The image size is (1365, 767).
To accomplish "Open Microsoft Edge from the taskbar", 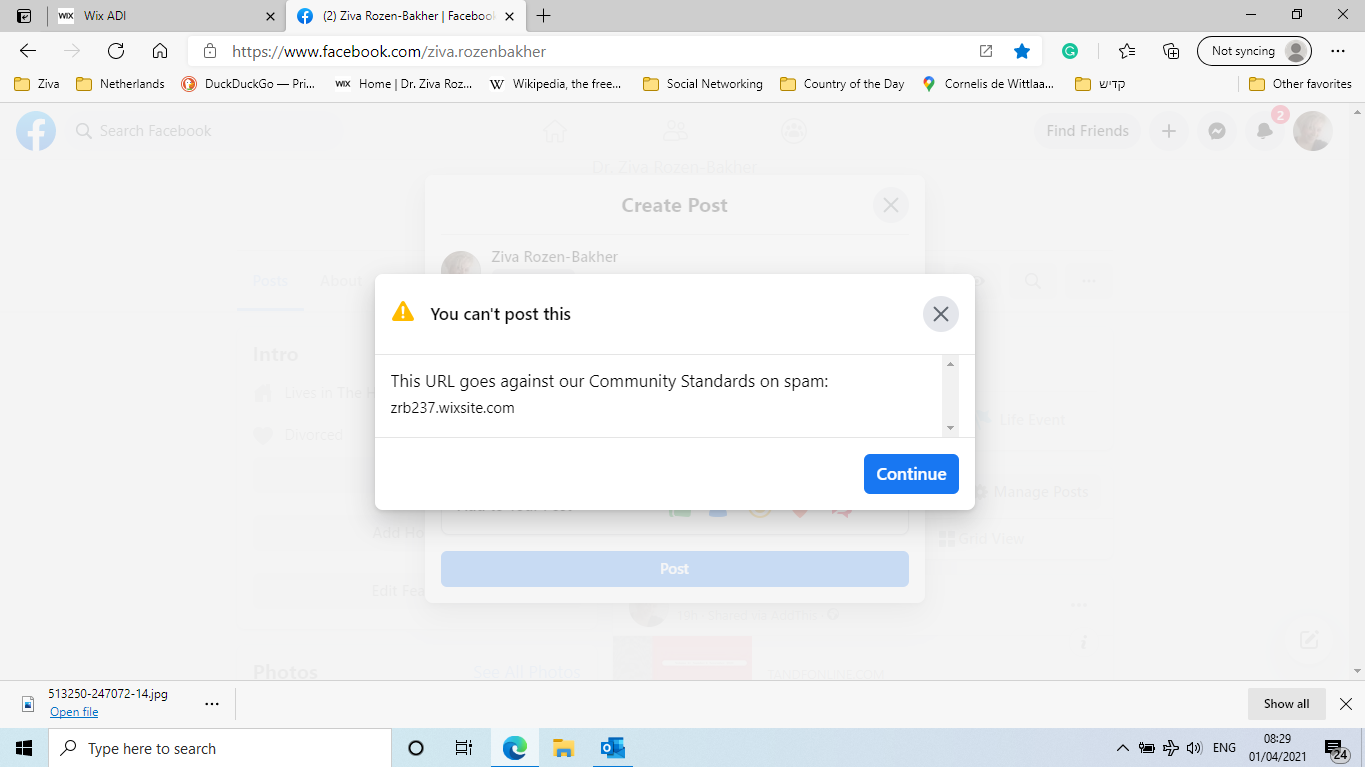I will tap(514, 747).
